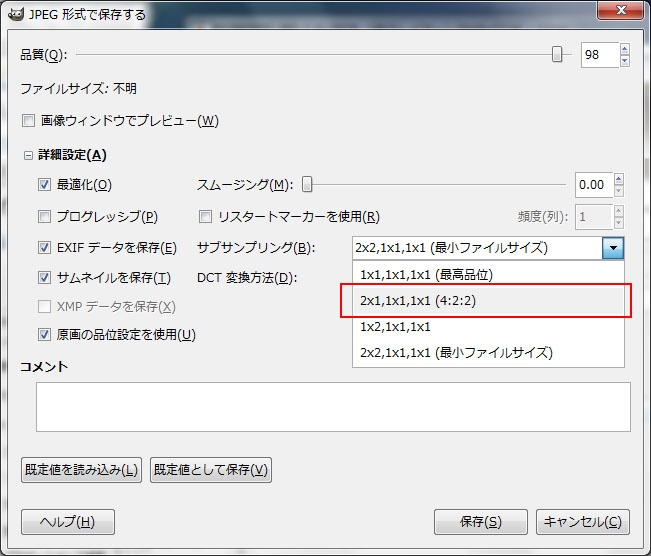Viewport: 651px width, 556px height.
Task: Click the ファイルサイズ: 不明 text
Action: 78,88
